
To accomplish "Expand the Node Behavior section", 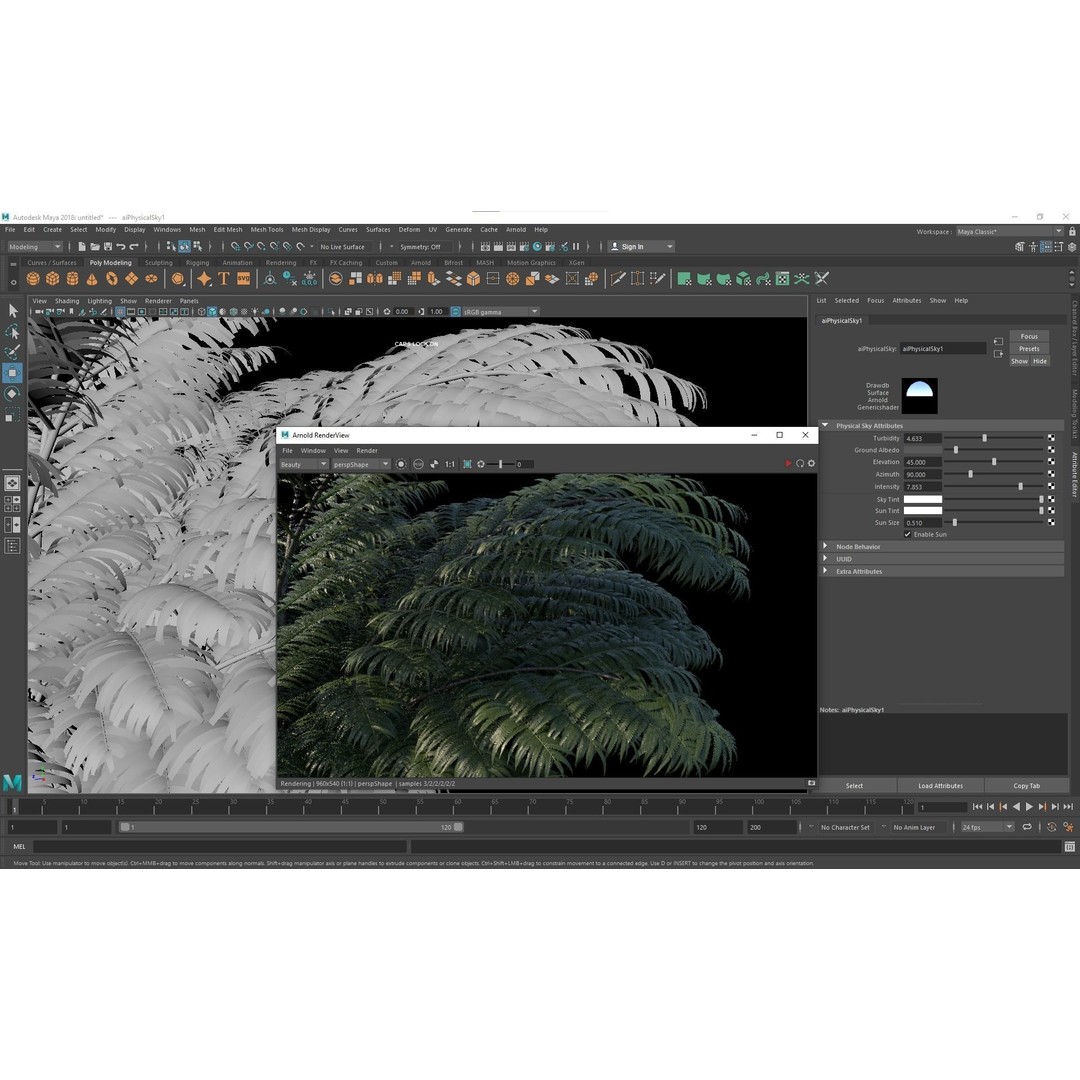I will click(825, 546).
